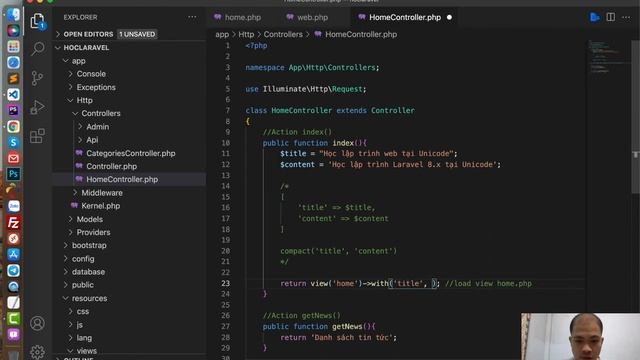This screenshot has width=640, height=360.
Task: Select the HomeController.php editor tab
Action: [405, 18]
